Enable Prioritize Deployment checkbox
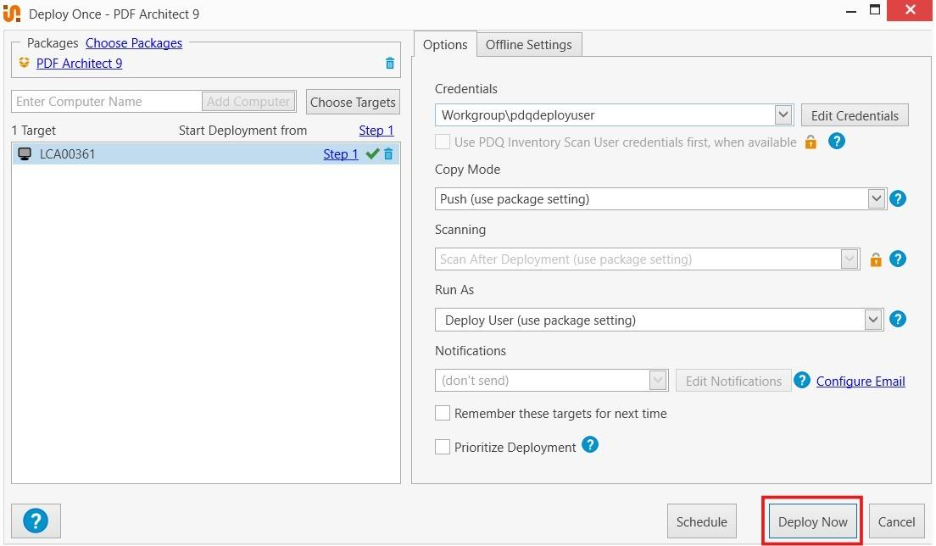936x546 pixels. [x=442, y=447]
